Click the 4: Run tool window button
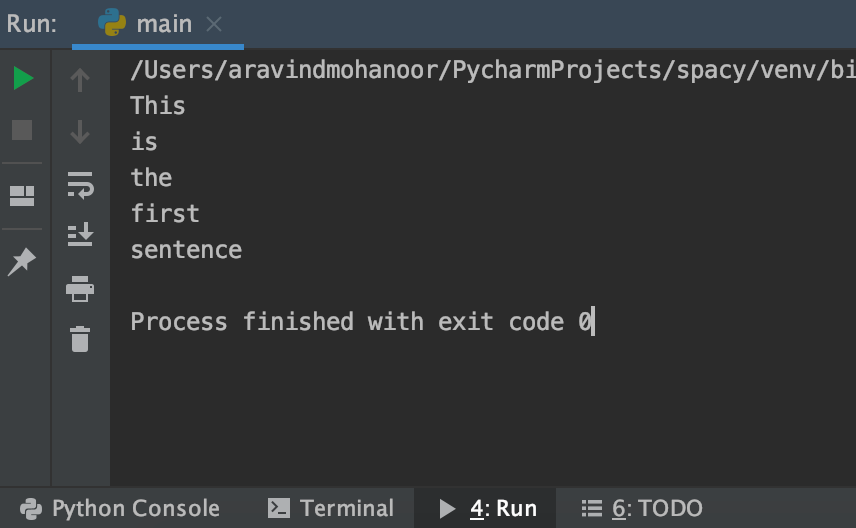856x528 pixels. click(488, 508)
